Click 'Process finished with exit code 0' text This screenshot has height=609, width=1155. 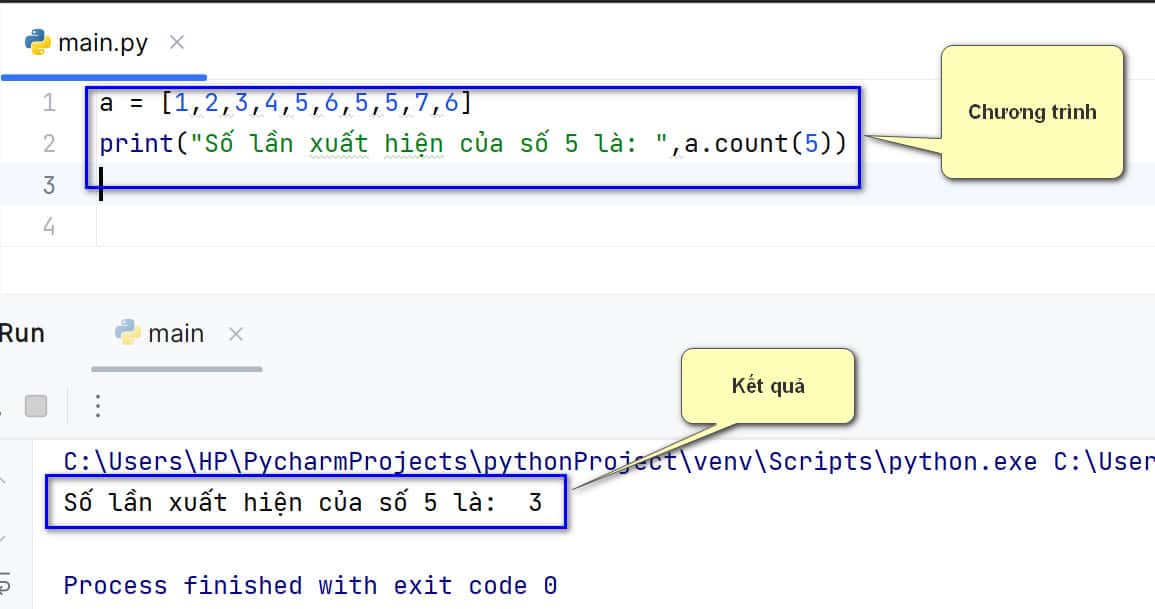pos(310,585)
